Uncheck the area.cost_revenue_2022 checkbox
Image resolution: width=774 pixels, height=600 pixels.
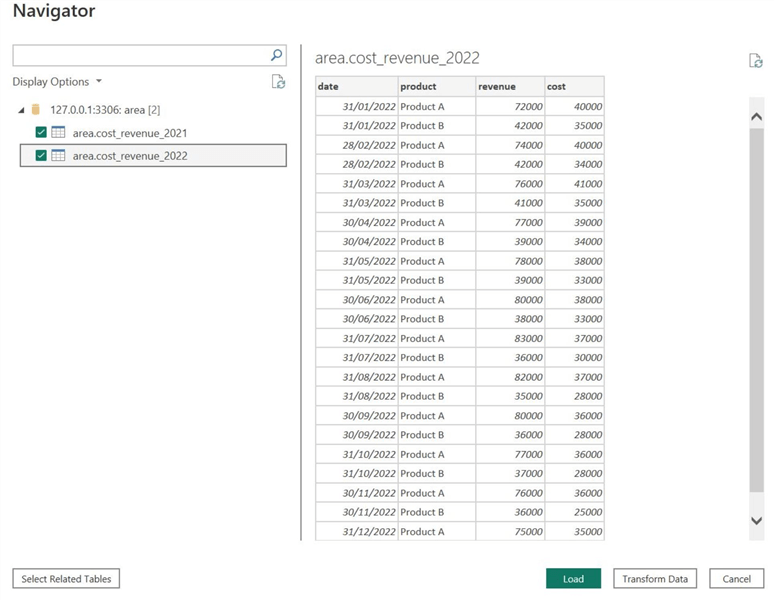point(41,155)
